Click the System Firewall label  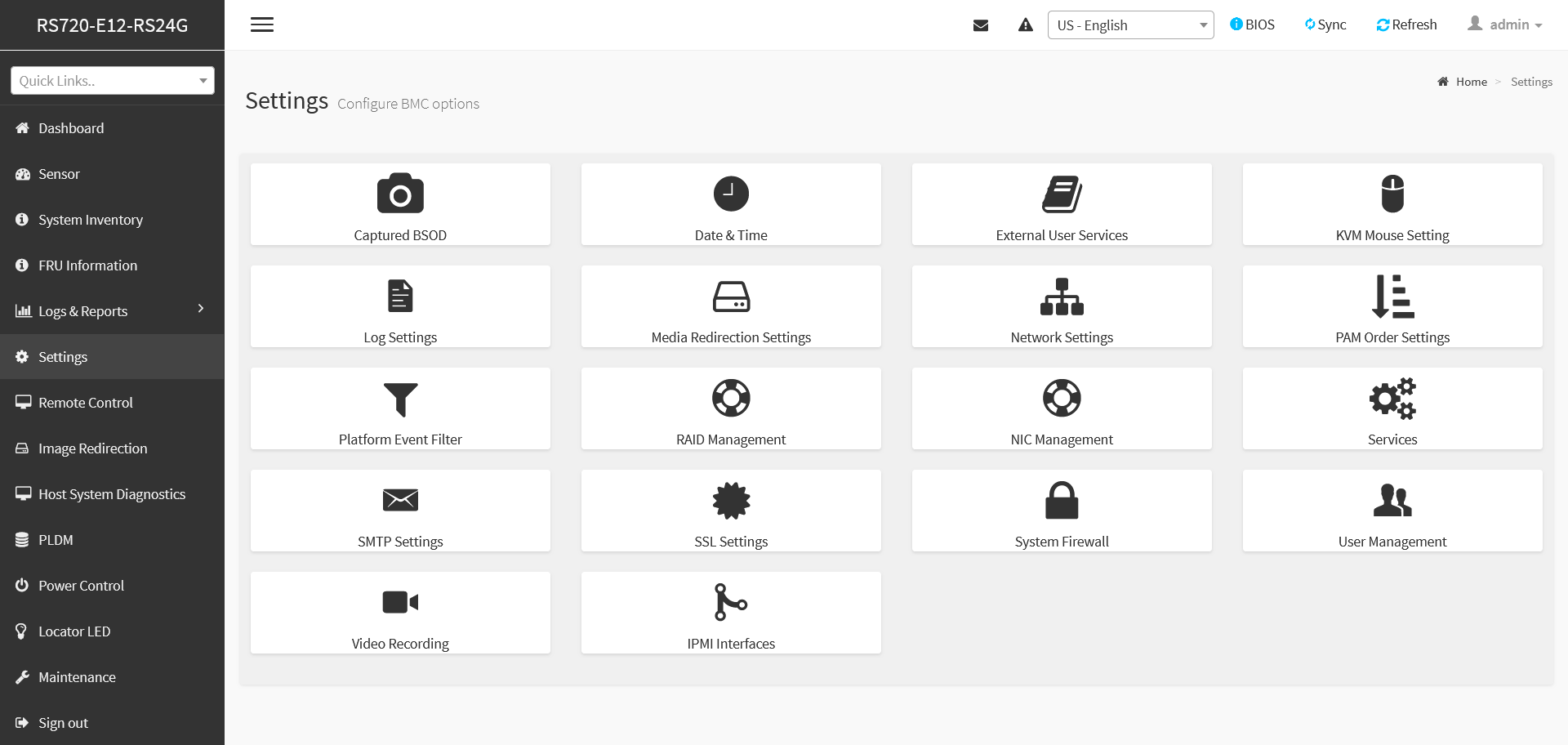1062,542
